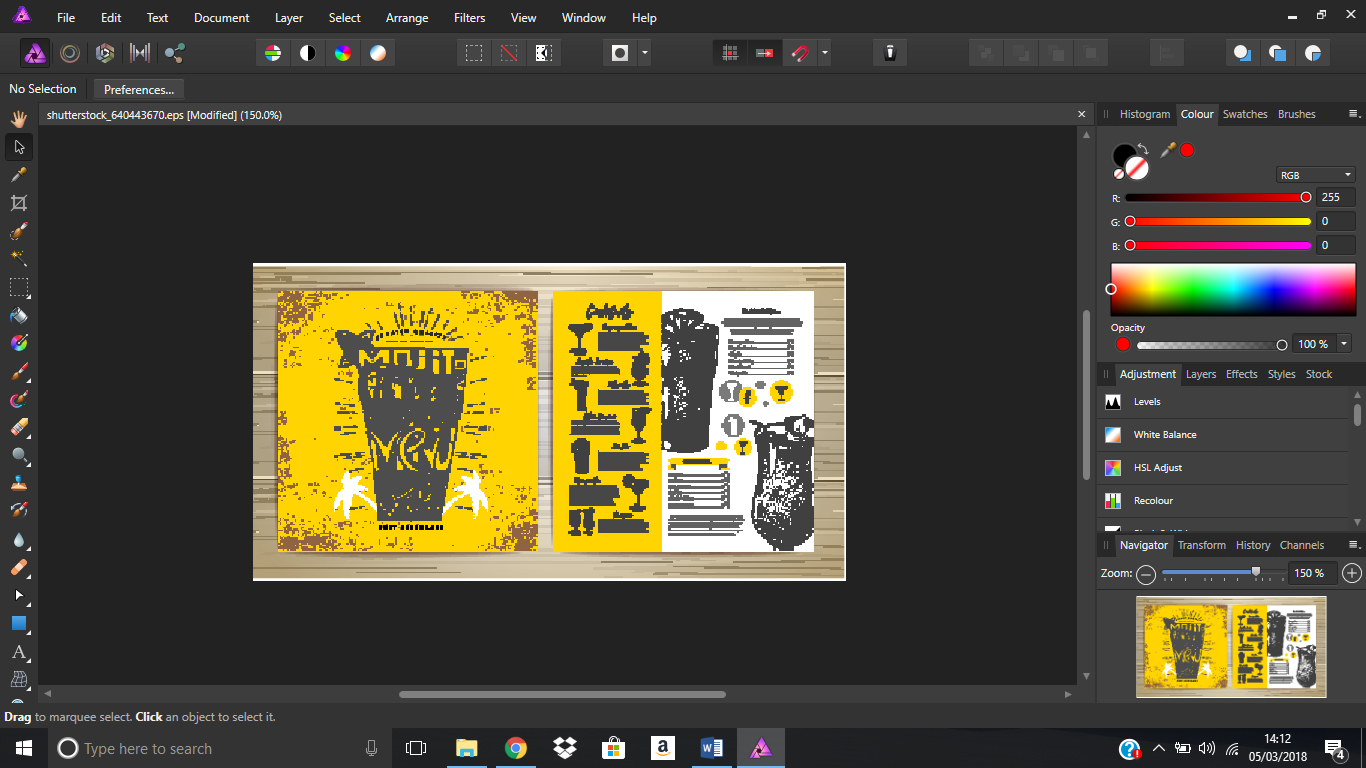
Task: Toggle the Force Pixel Alignment button
Action: pos(730,53)
